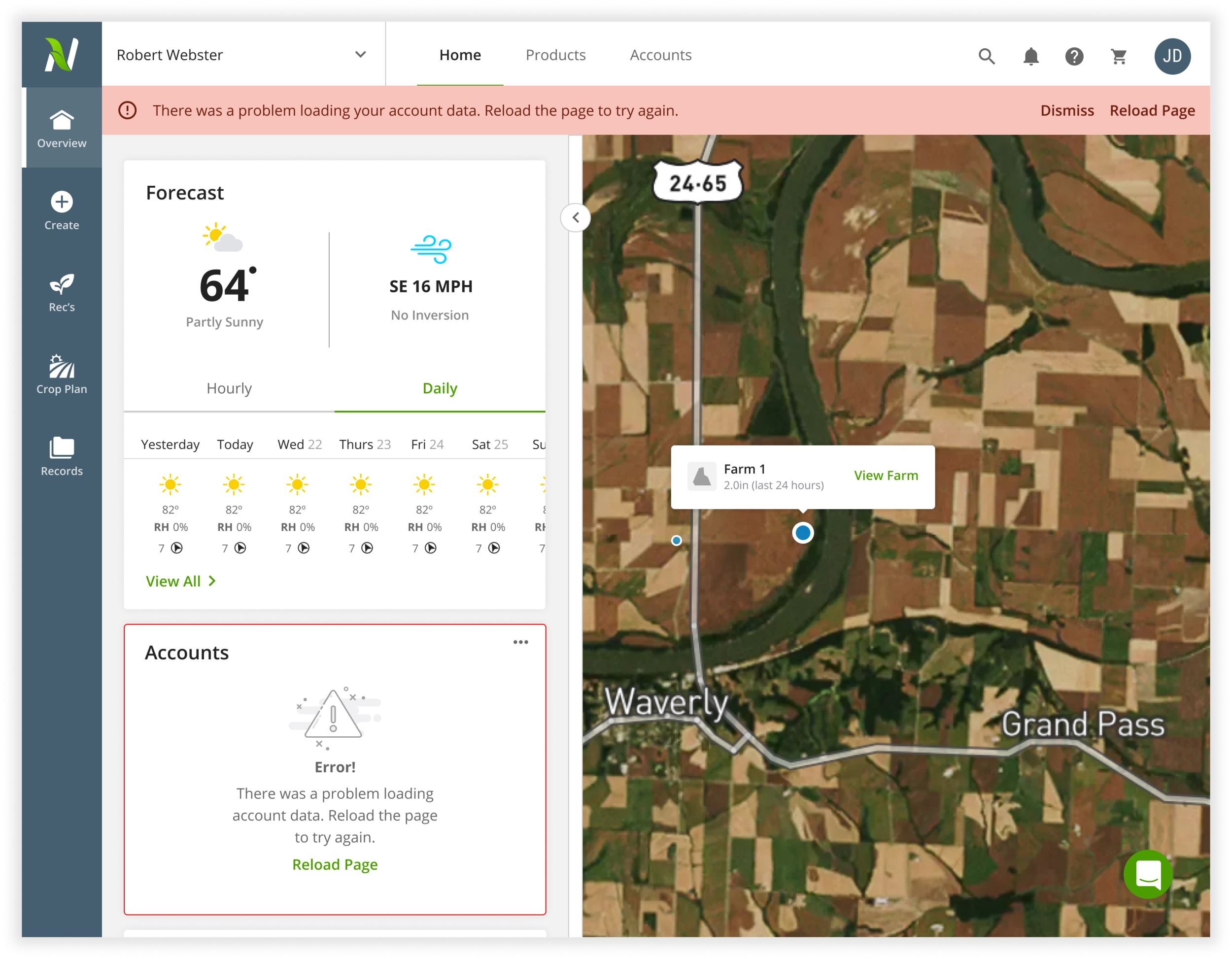Open the Products top navigation tab
The image size is (1232, 959).
pos(555,55)
